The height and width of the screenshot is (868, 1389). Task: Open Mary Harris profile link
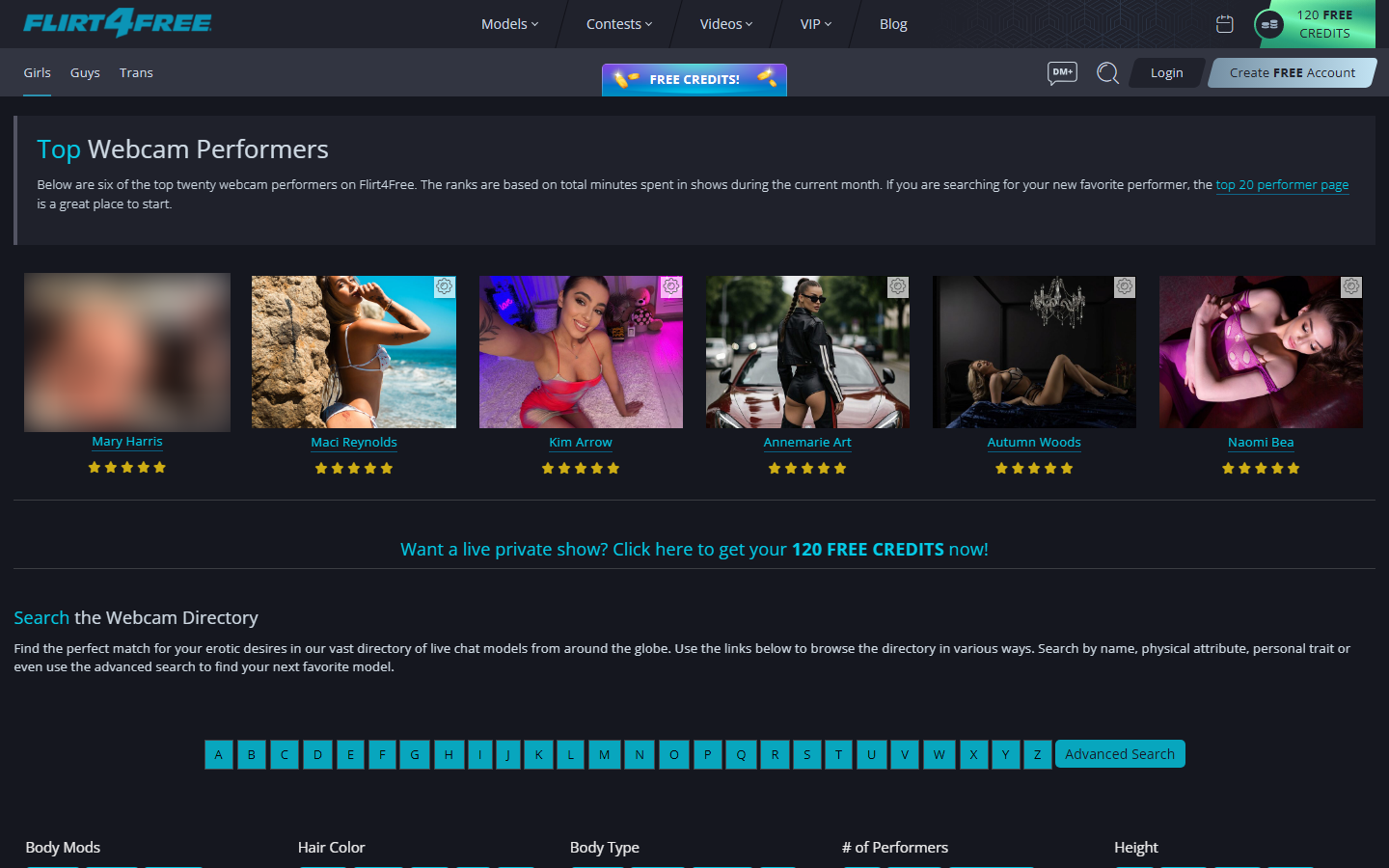pos(127,442)
